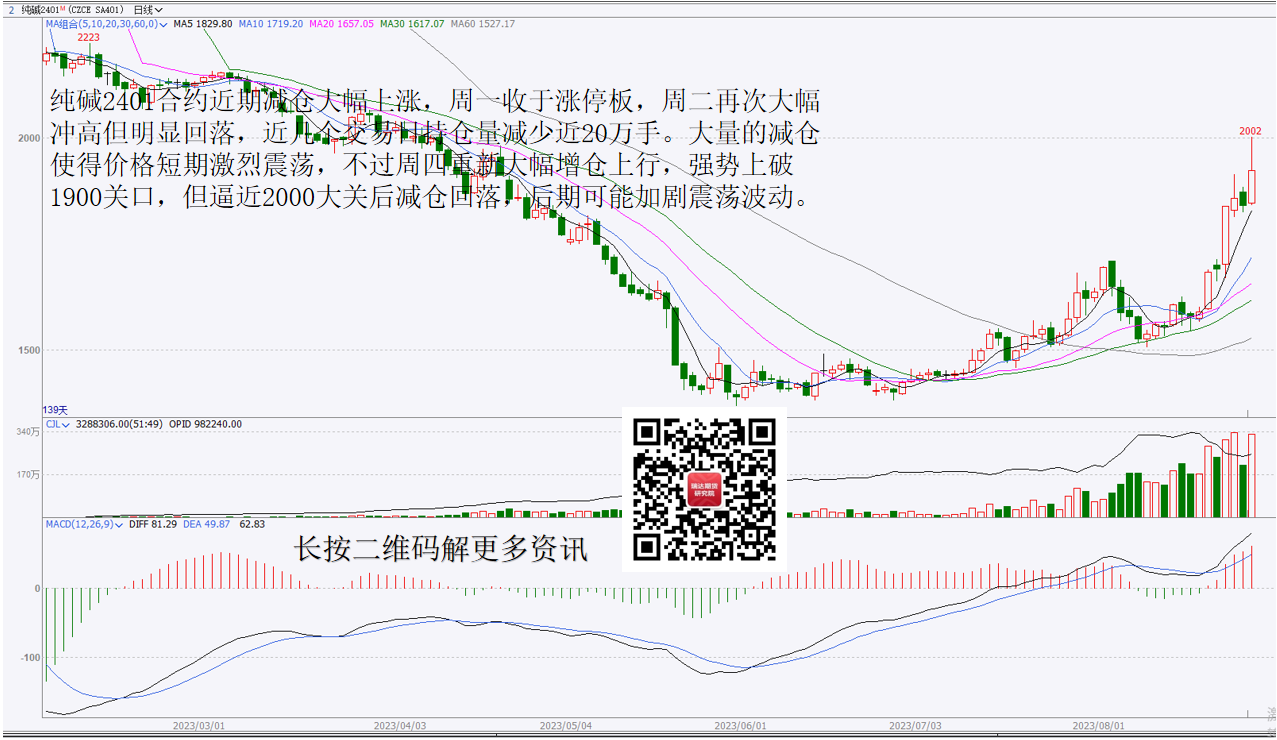This screenshot has height=740, width=1277.
Task: Click the OPID 982240.00 open interest value
Action: tap(205, 424)
